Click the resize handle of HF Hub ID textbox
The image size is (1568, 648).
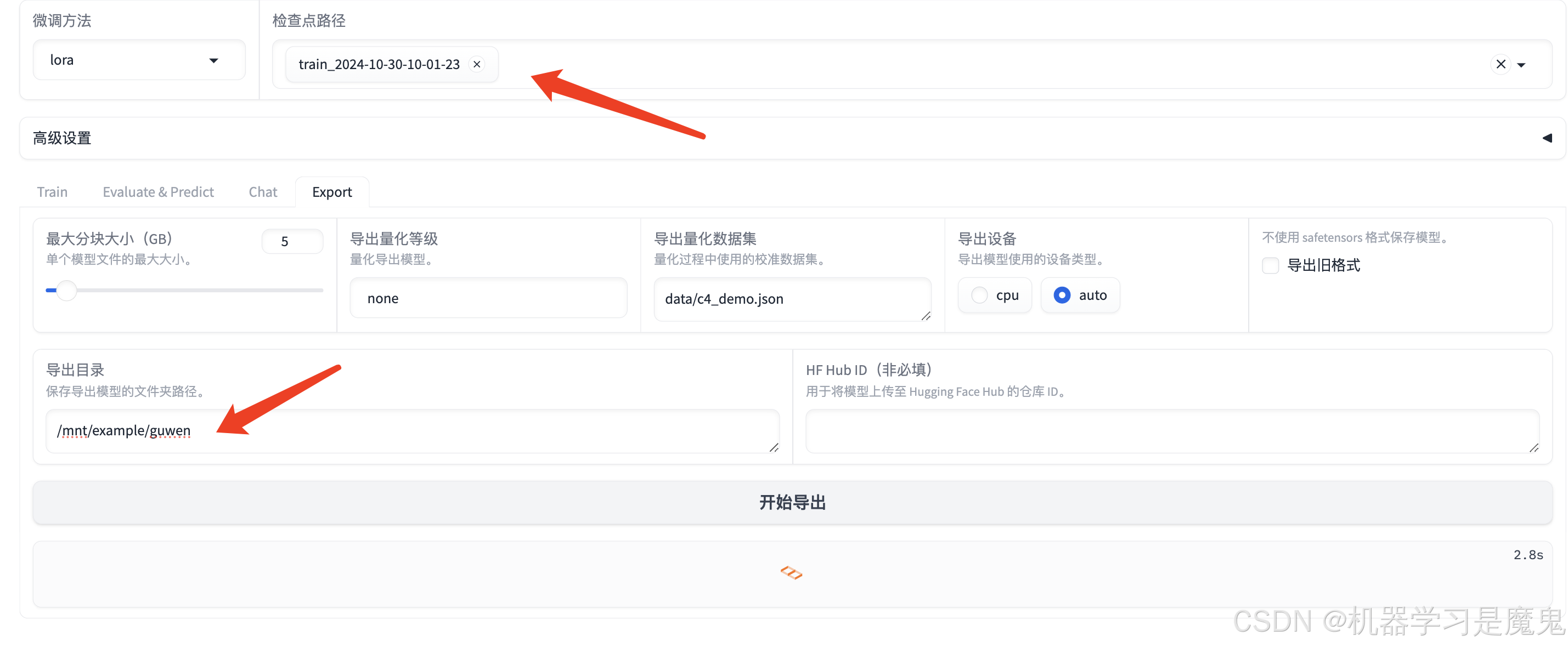click(1534, 448)
